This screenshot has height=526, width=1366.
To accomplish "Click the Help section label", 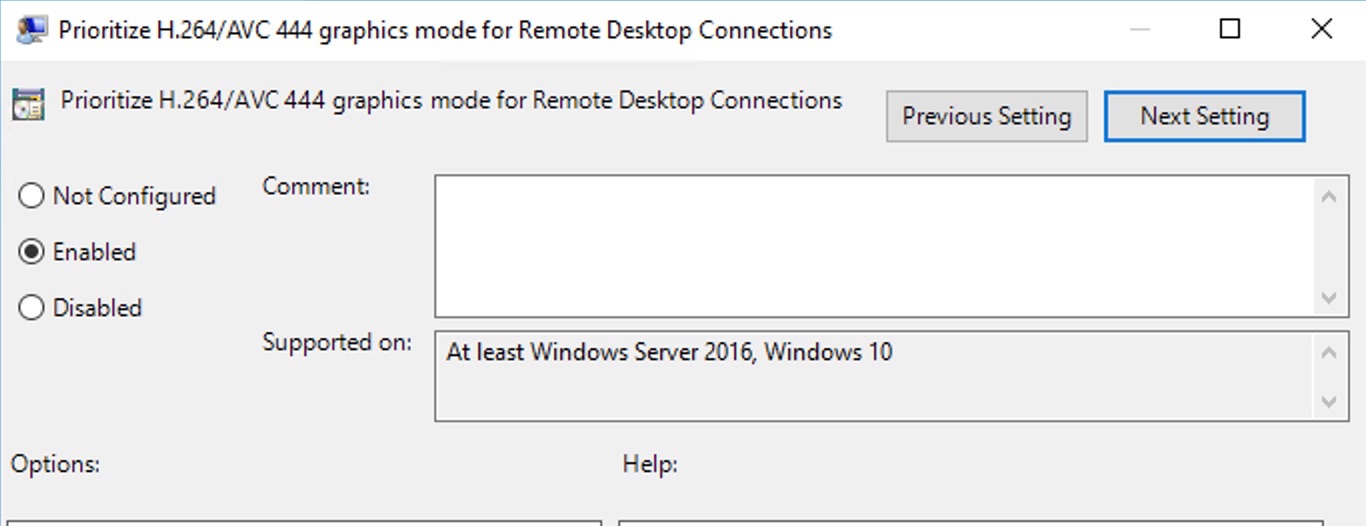I will [650, 464].
